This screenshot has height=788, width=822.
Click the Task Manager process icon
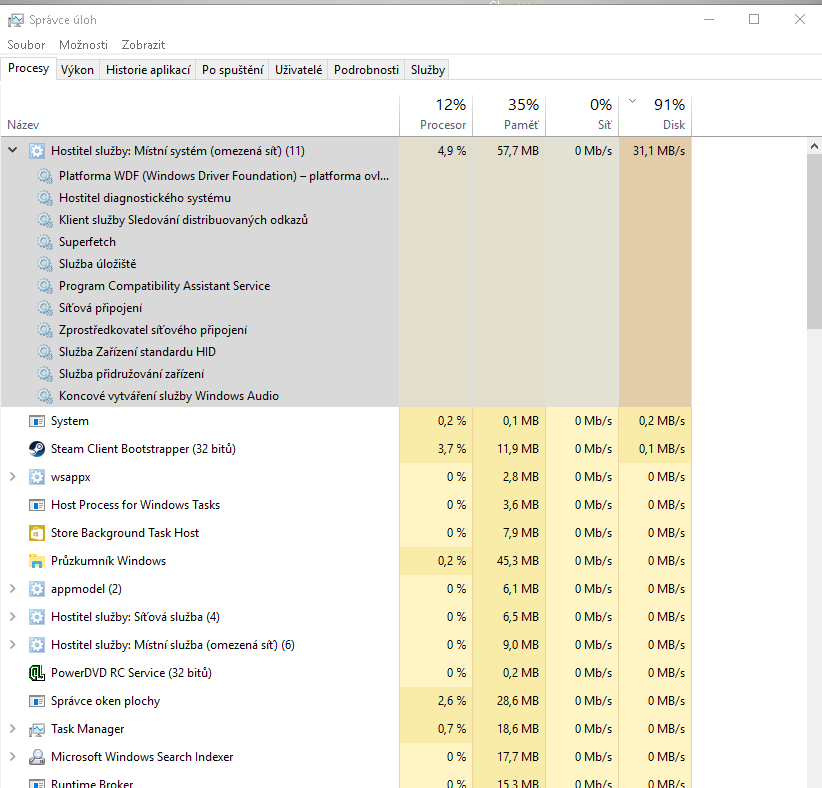point(37,729)
